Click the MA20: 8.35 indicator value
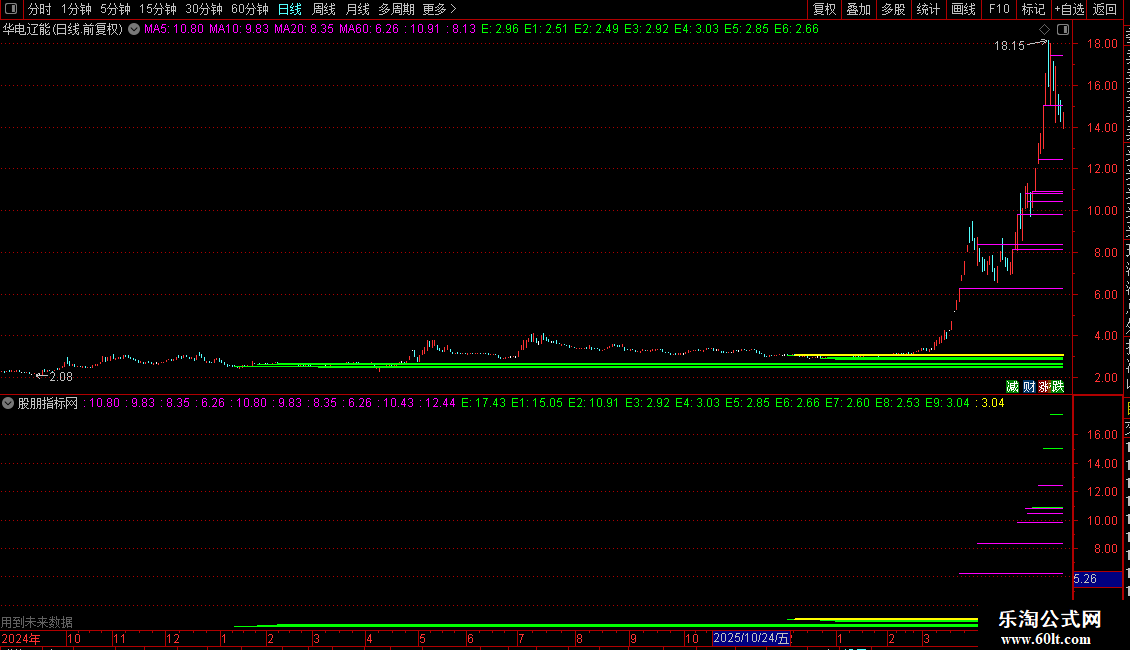1130x650 pixels. [303, 30]
